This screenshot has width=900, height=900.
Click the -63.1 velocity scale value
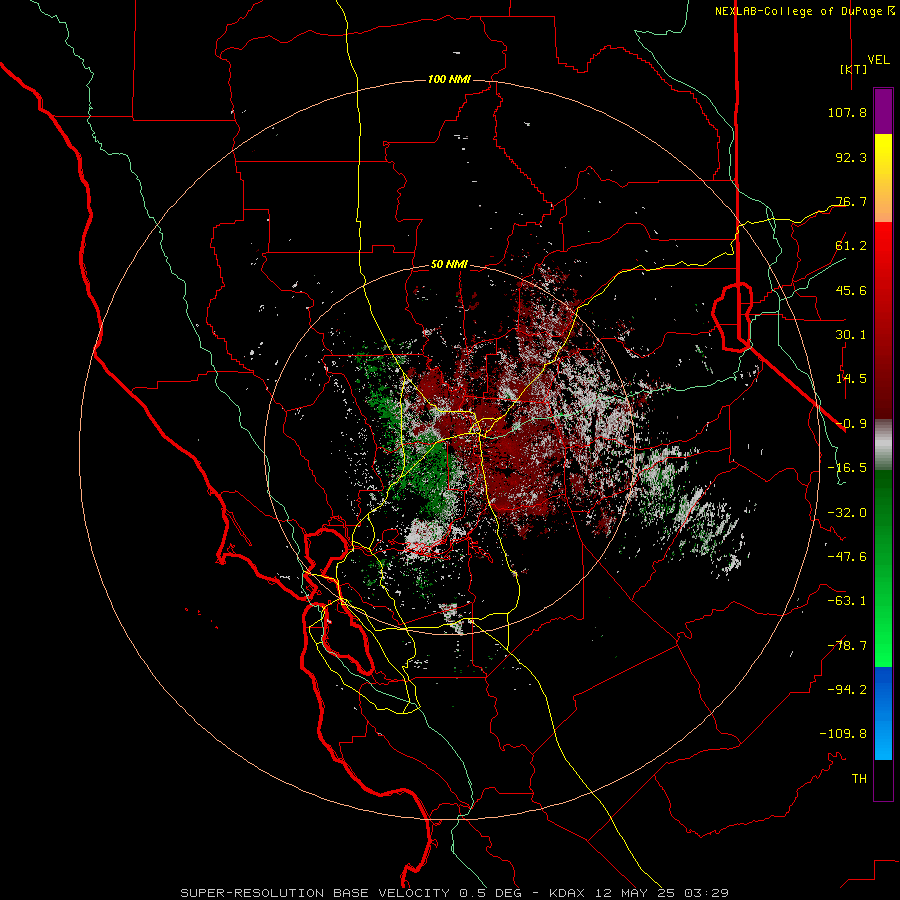(x=847, y=601)
